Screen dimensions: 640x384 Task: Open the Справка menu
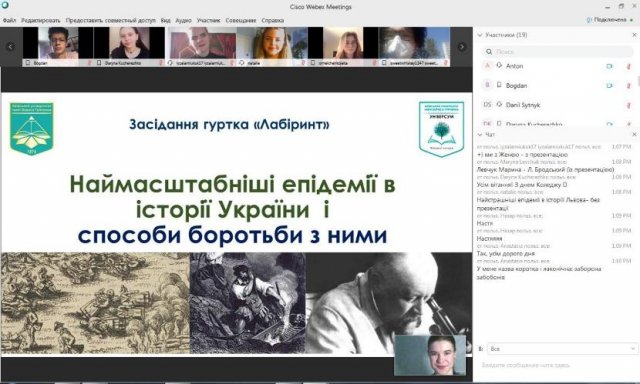[273, 20]
